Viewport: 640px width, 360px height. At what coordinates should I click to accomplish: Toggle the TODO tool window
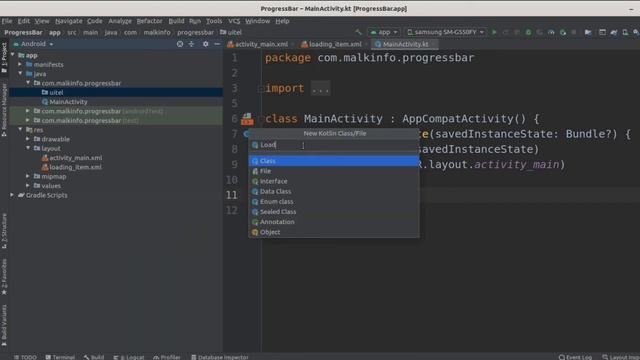click(25, 357)
